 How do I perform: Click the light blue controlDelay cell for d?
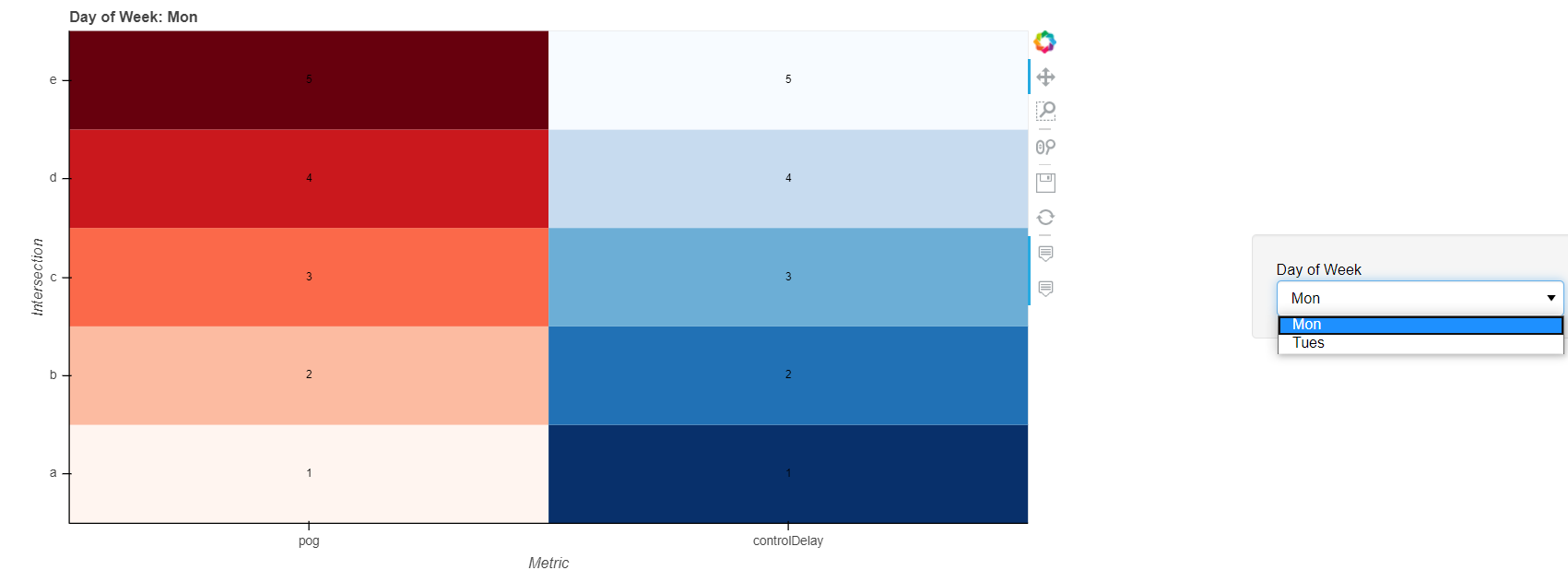788,179
